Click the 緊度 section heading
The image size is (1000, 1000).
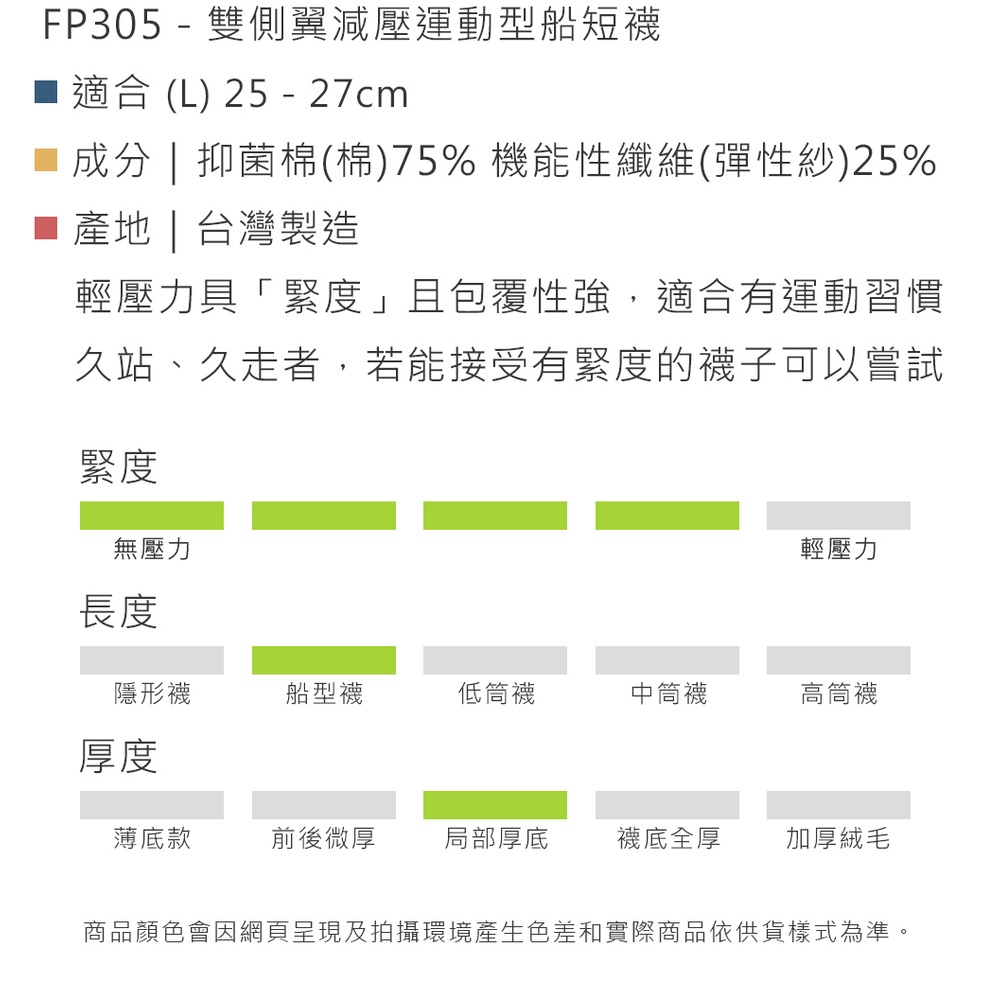[x=118, y=467]
